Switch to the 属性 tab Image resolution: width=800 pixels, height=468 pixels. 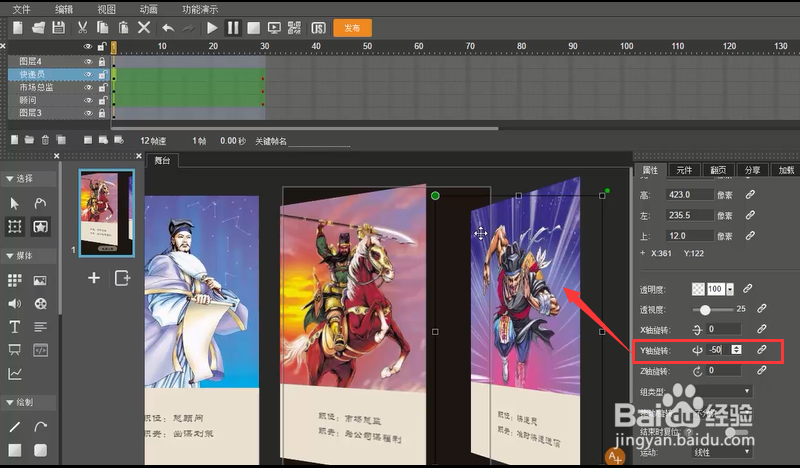point(650,170)
